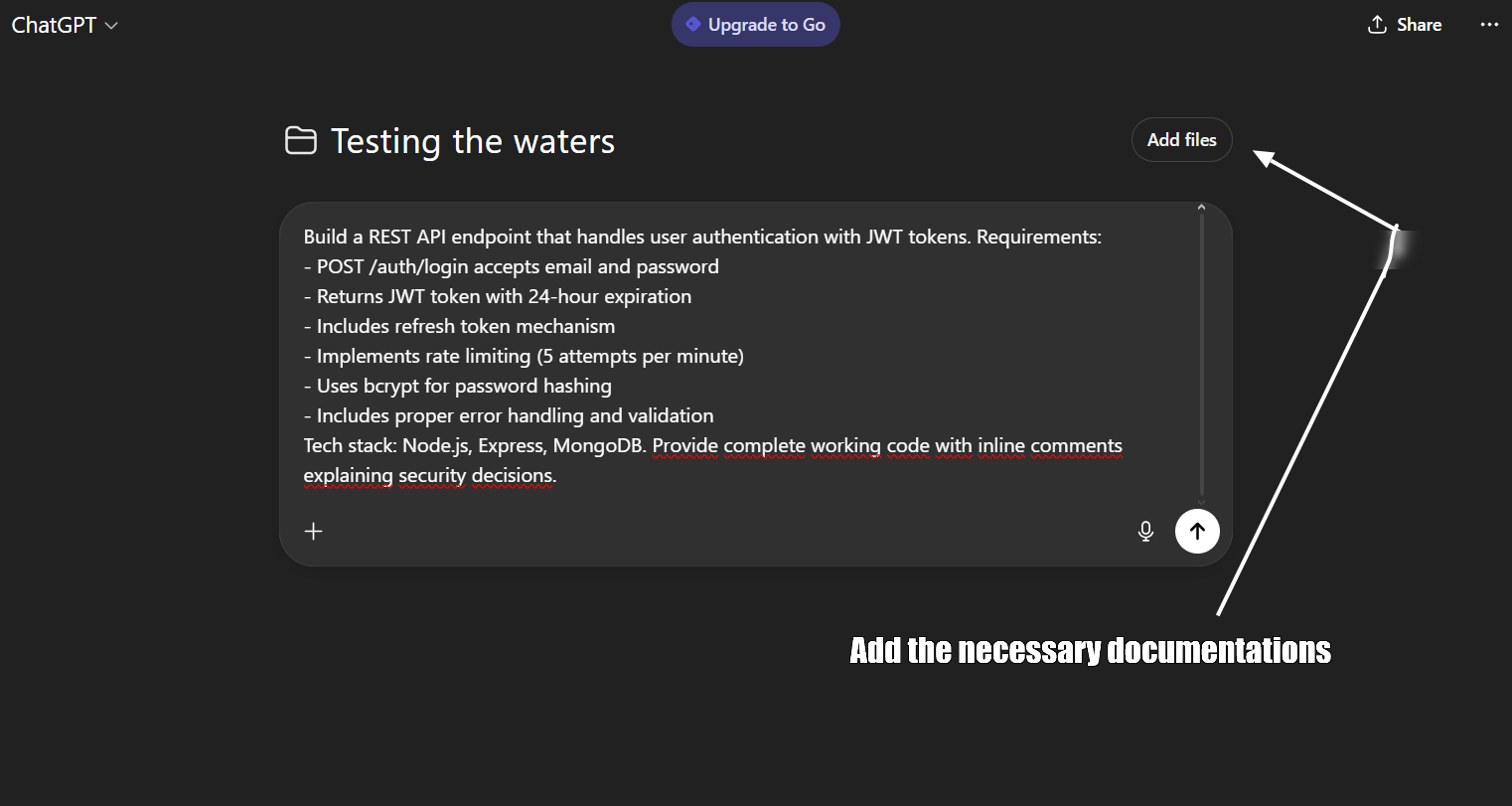This screenshot has height=806, width=1512.
Task: Click the Testing the waters project title
Action: click(473, 141)
